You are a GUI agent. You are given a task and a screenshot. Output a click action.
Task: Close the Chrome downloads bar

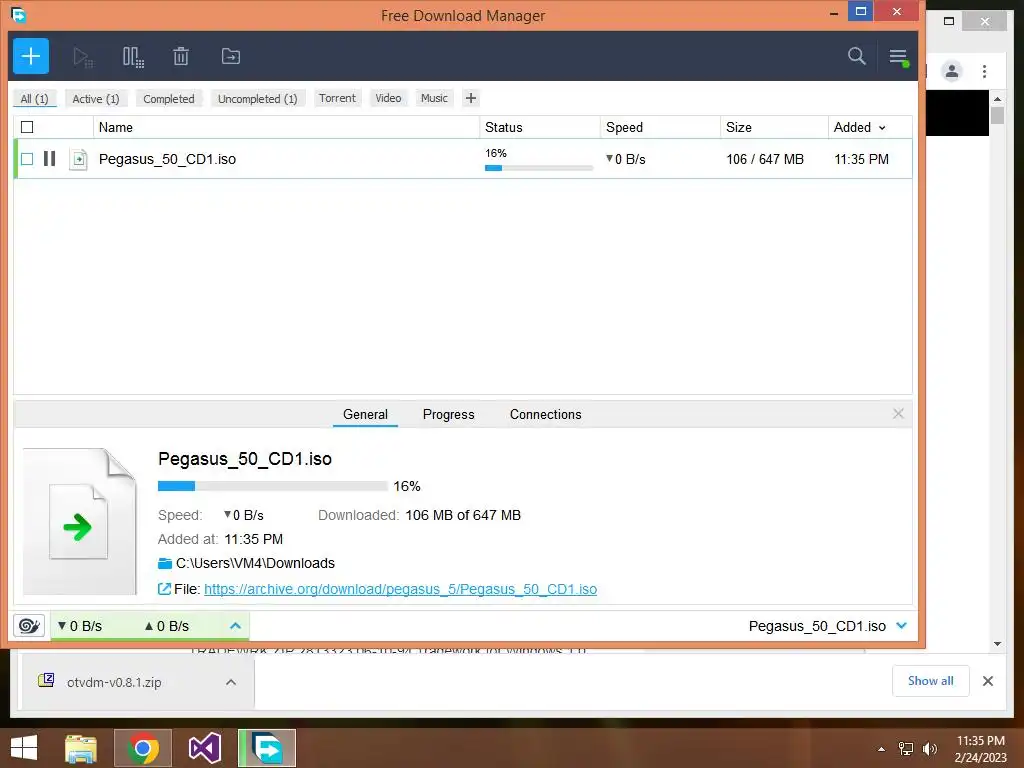coord(987,681)
